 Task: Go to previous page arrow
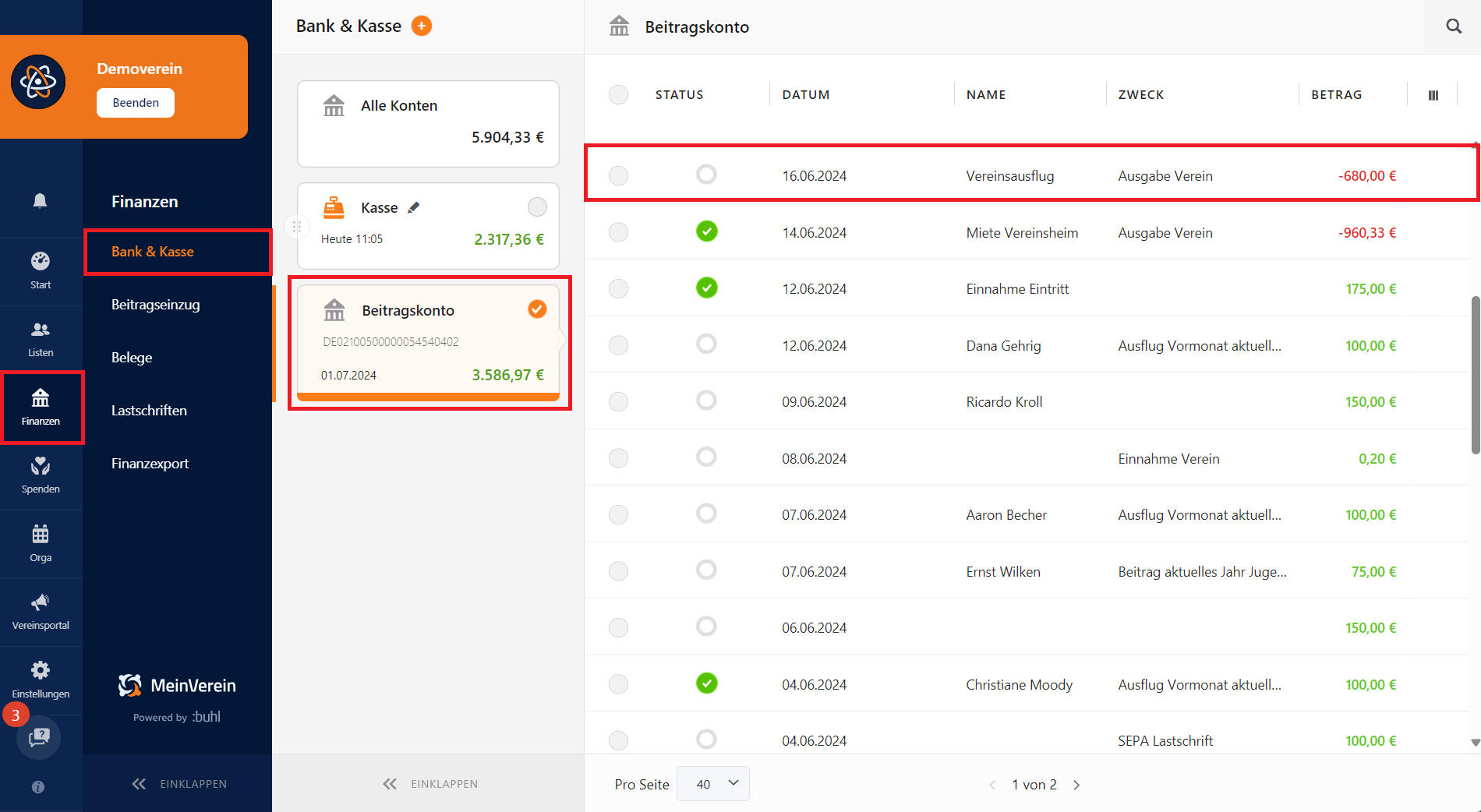tap(992, 785)
